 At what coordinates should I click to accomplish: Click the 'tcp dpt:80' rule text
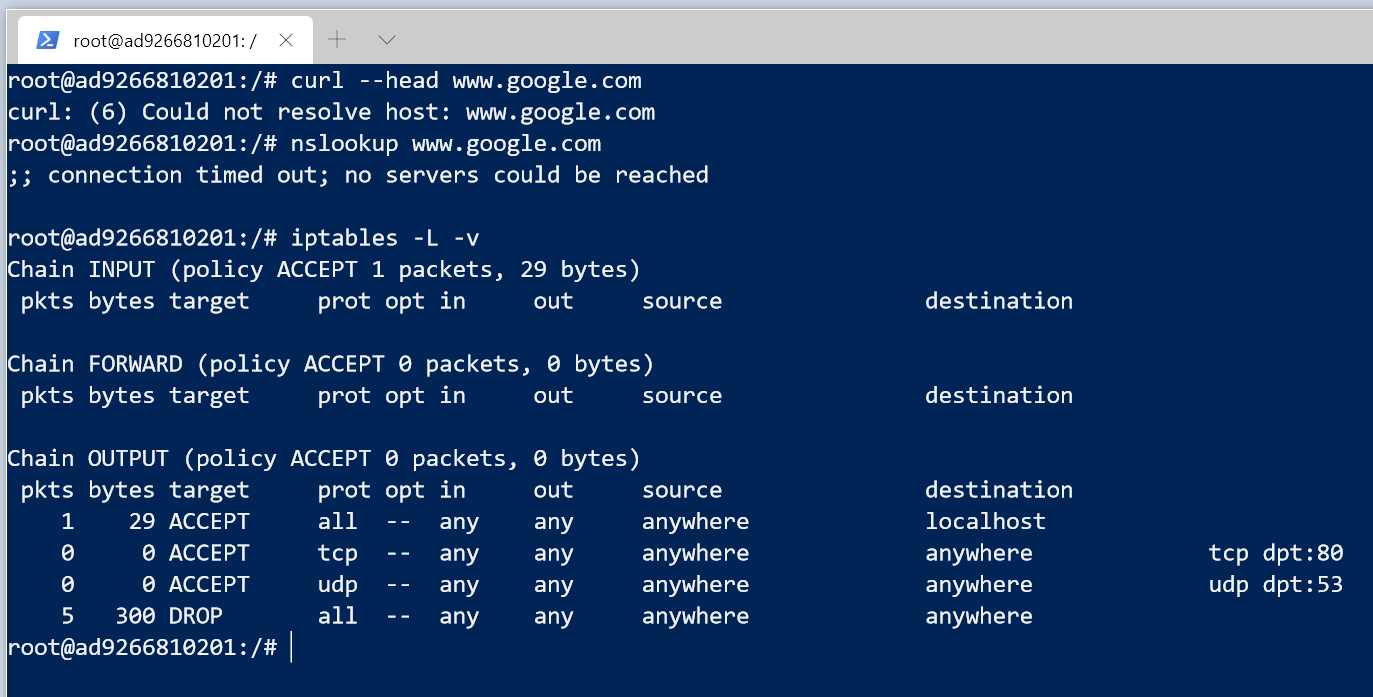[1275, 553]
